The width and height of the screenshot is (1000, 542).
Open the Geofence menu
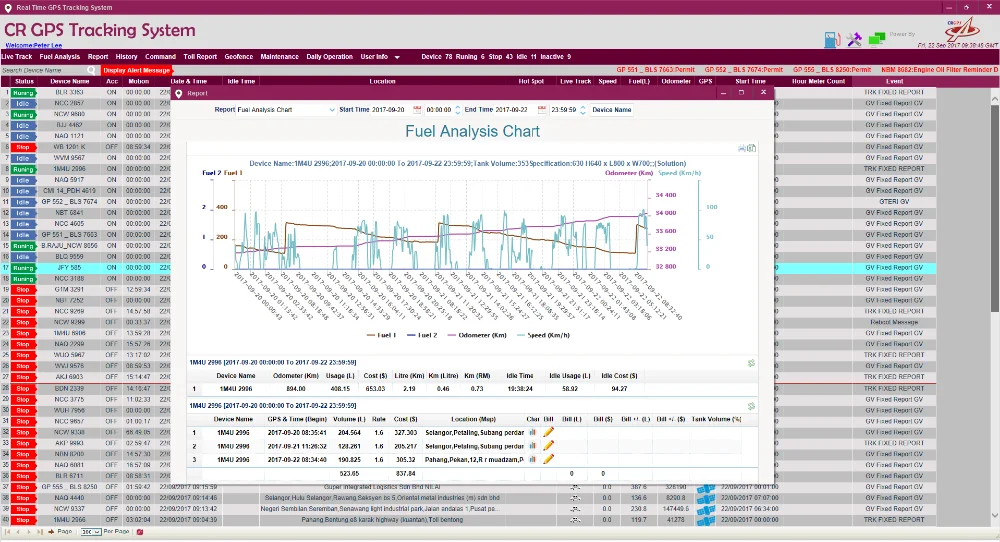[x=238, y=57]
